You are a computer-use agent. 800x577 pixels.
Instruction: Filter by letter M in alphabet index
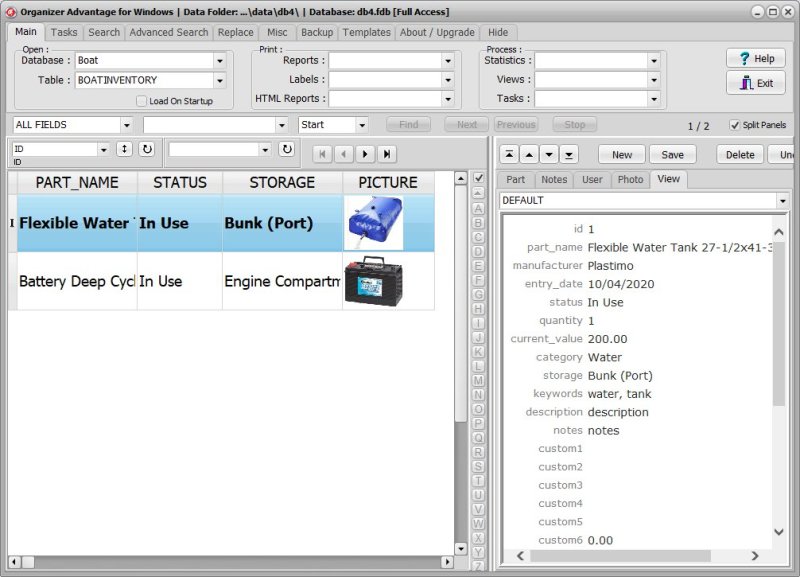(x=478, y=380)
